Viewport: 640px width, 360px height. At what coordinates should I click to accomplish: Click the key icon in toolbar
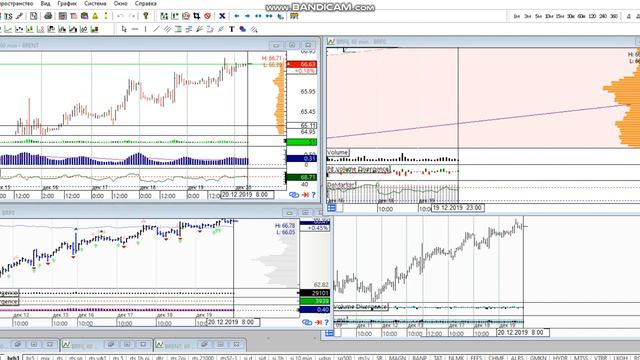pos(145,16)
